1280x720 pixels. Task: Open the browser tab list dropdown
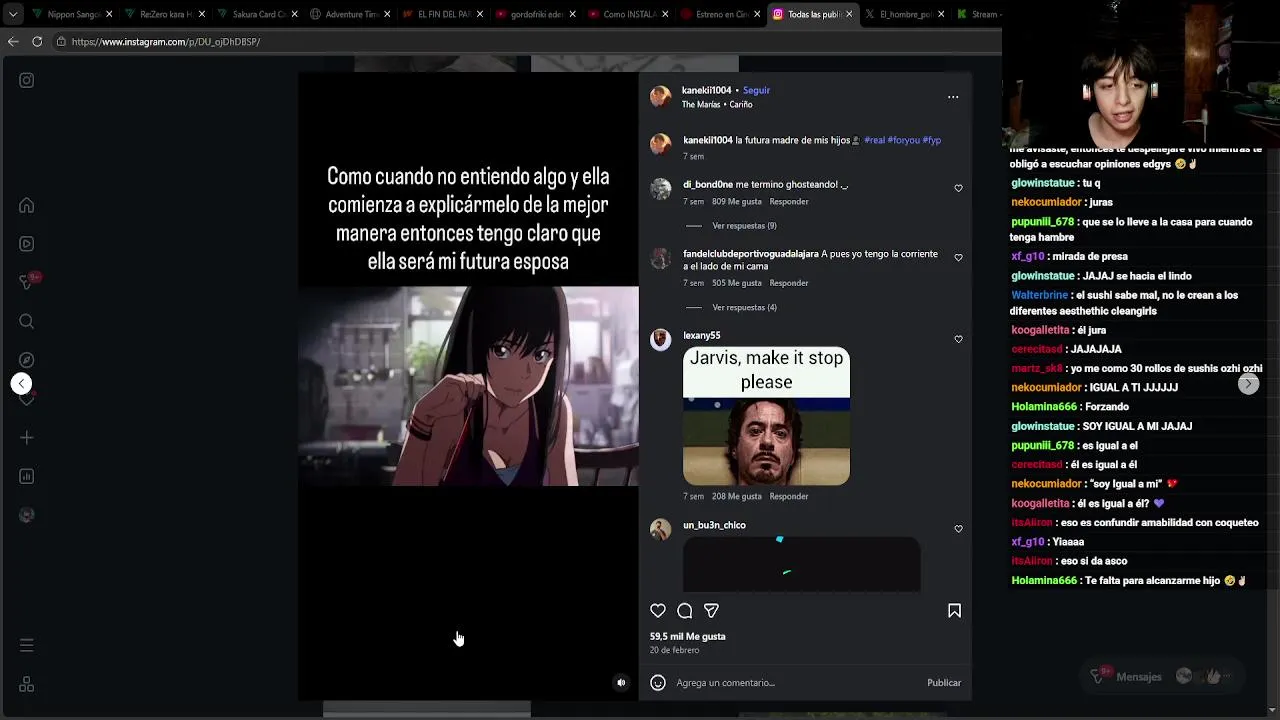14,14
